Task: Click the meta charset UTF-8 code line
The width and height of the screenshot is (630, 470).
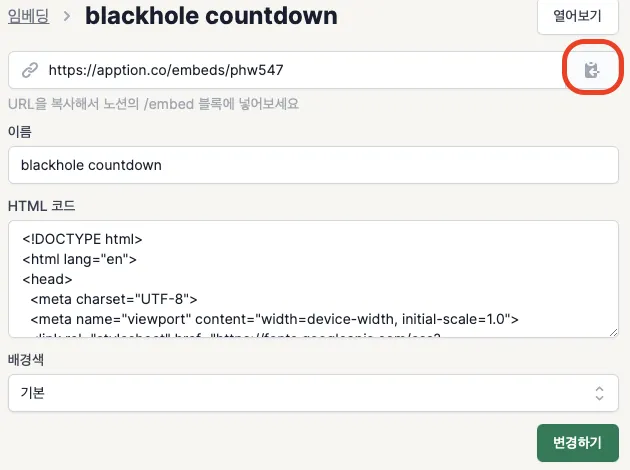Action: (x=115, y=299)
